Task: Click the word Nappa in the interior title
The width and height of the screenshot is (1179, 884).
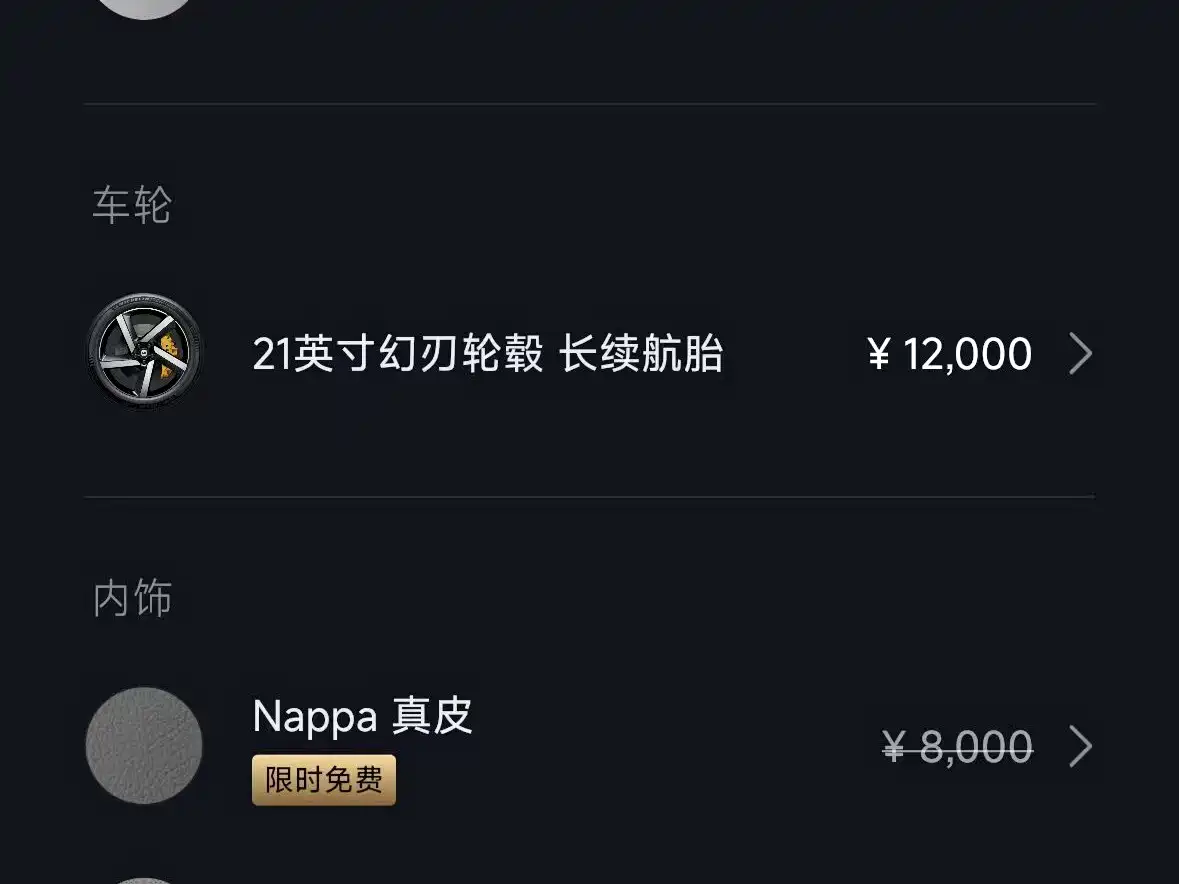Action: pos(315,717)
